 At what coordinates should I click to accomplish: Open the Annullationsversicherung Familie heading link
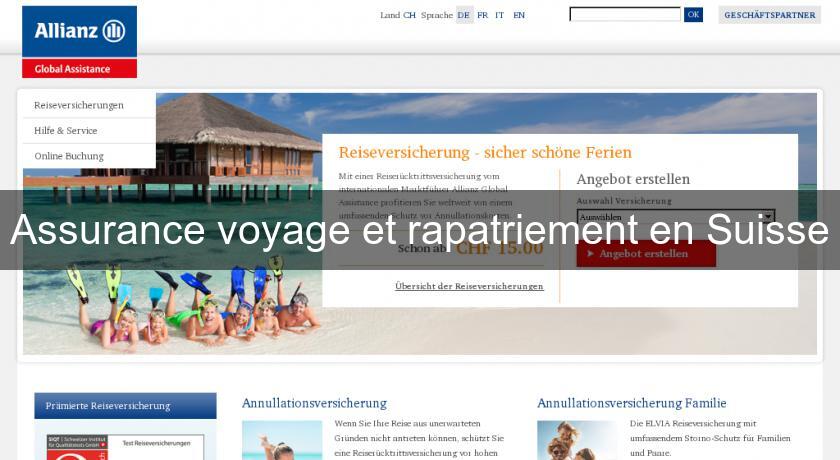[631, 403]
